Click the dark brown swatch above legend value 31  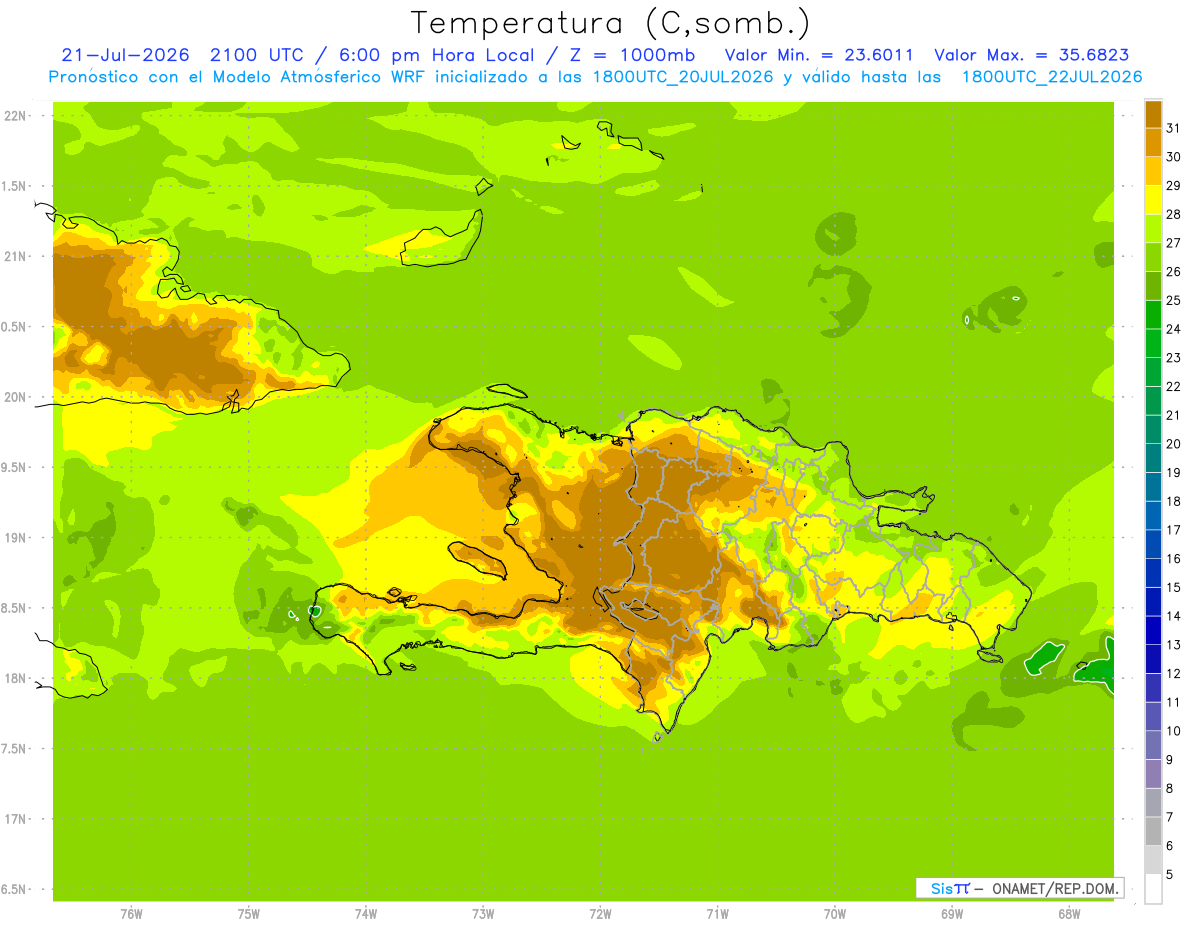tap(1153, 114)
